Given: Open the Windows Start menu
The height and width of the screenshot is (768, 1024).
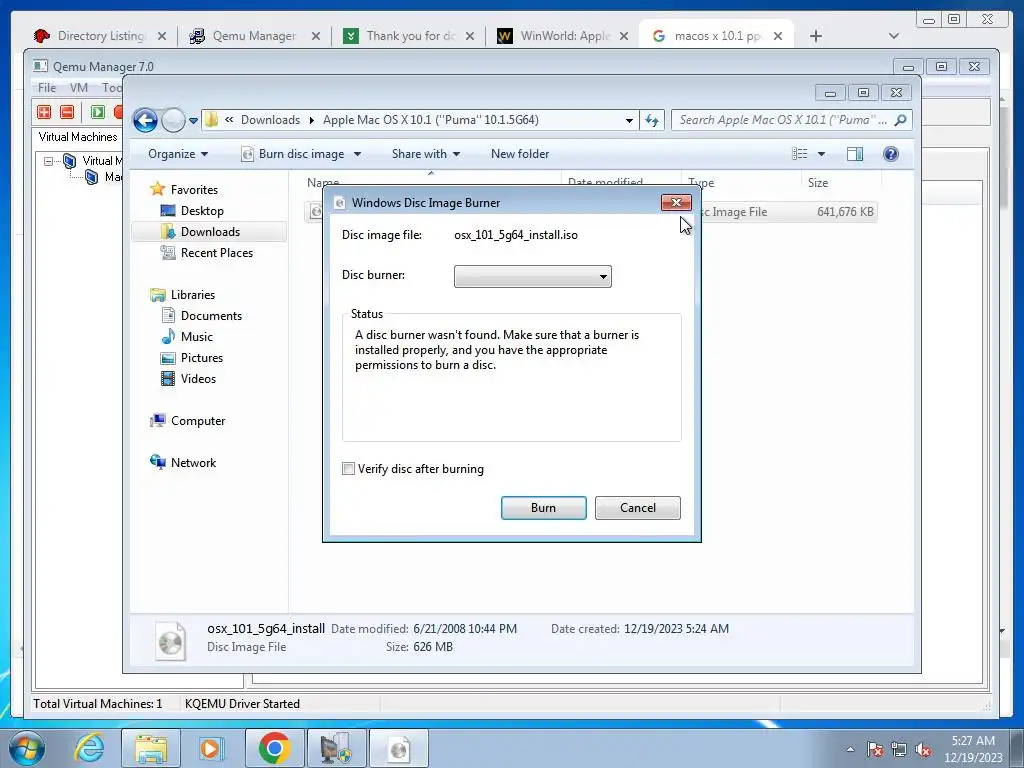Looking at the screenshot, I should (26, 748).
